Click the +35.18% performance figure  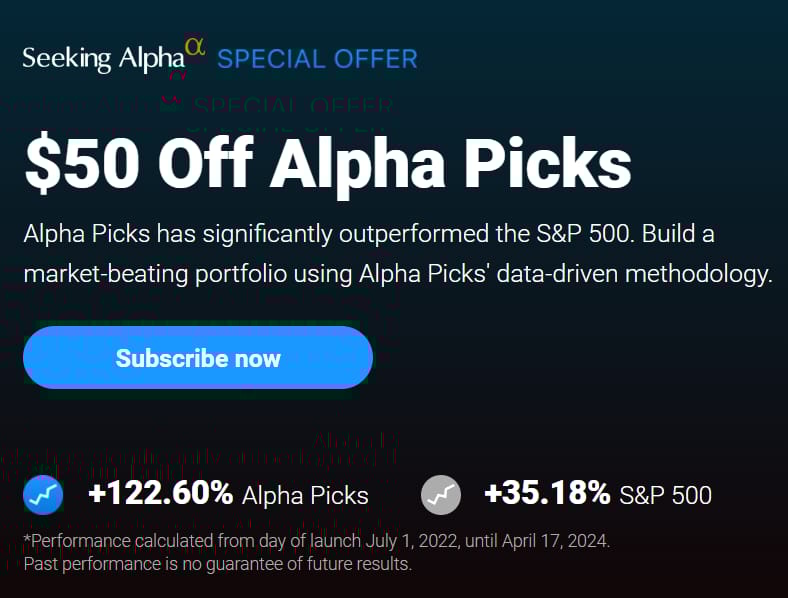pos(547,493)
